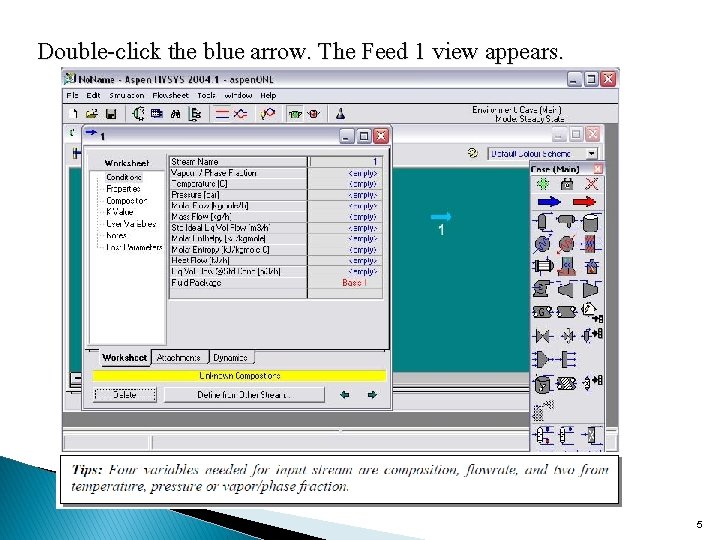
Task: Select the Worksheet tab at bottom
Action: [x=124, y=357]
